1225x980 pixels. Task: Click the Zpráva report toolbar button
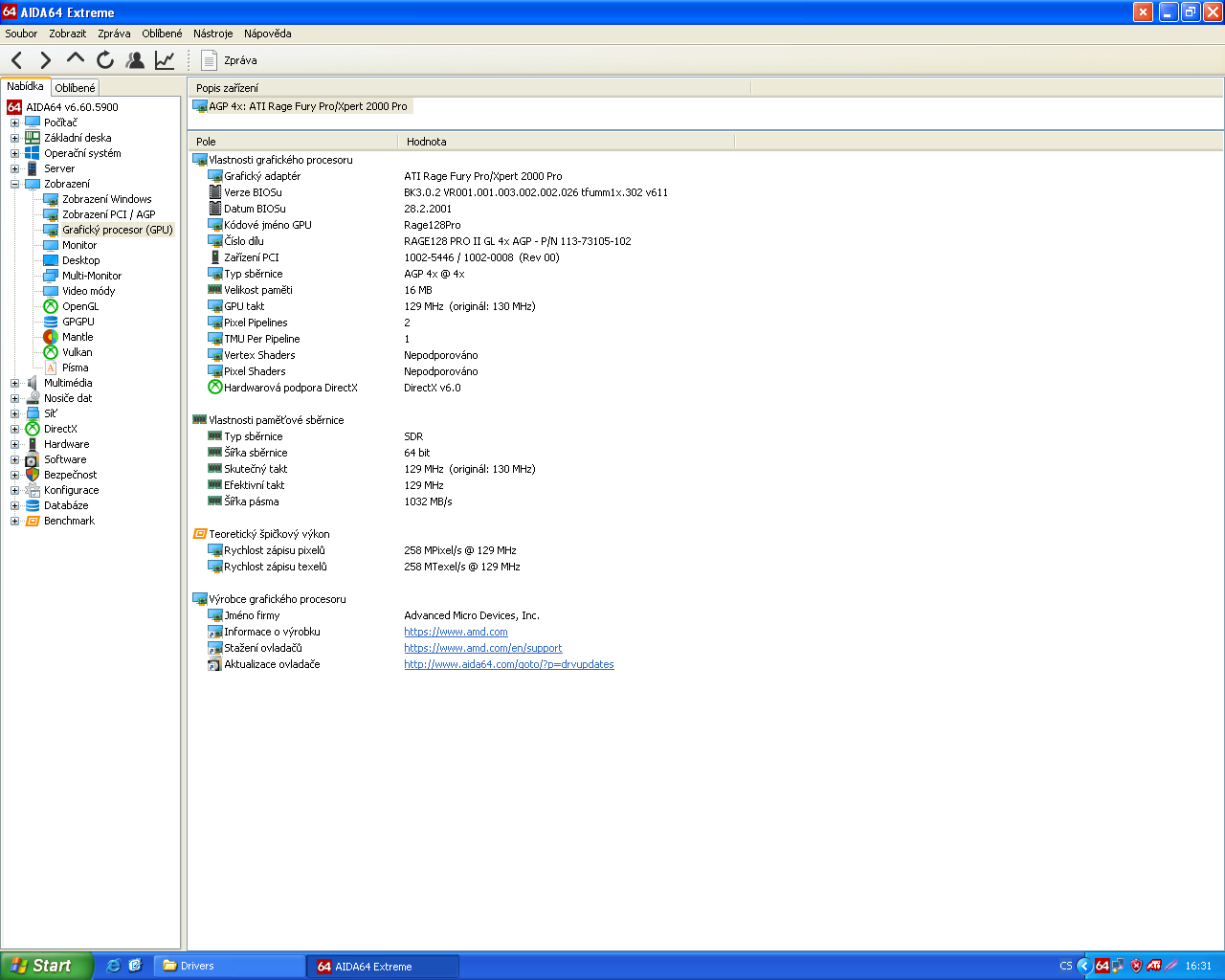pos(230,60)
